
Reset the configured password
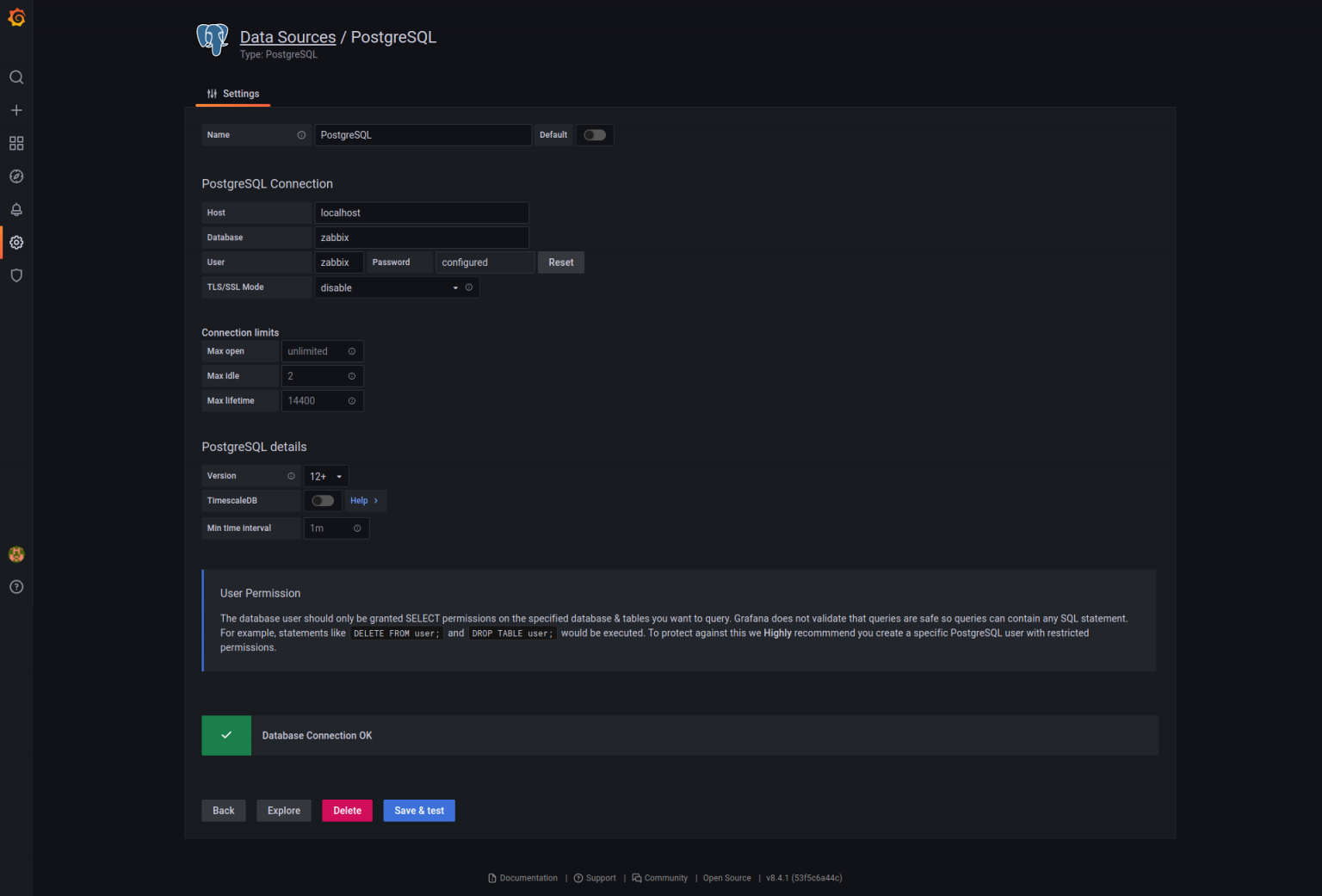[x=561, y=263]
